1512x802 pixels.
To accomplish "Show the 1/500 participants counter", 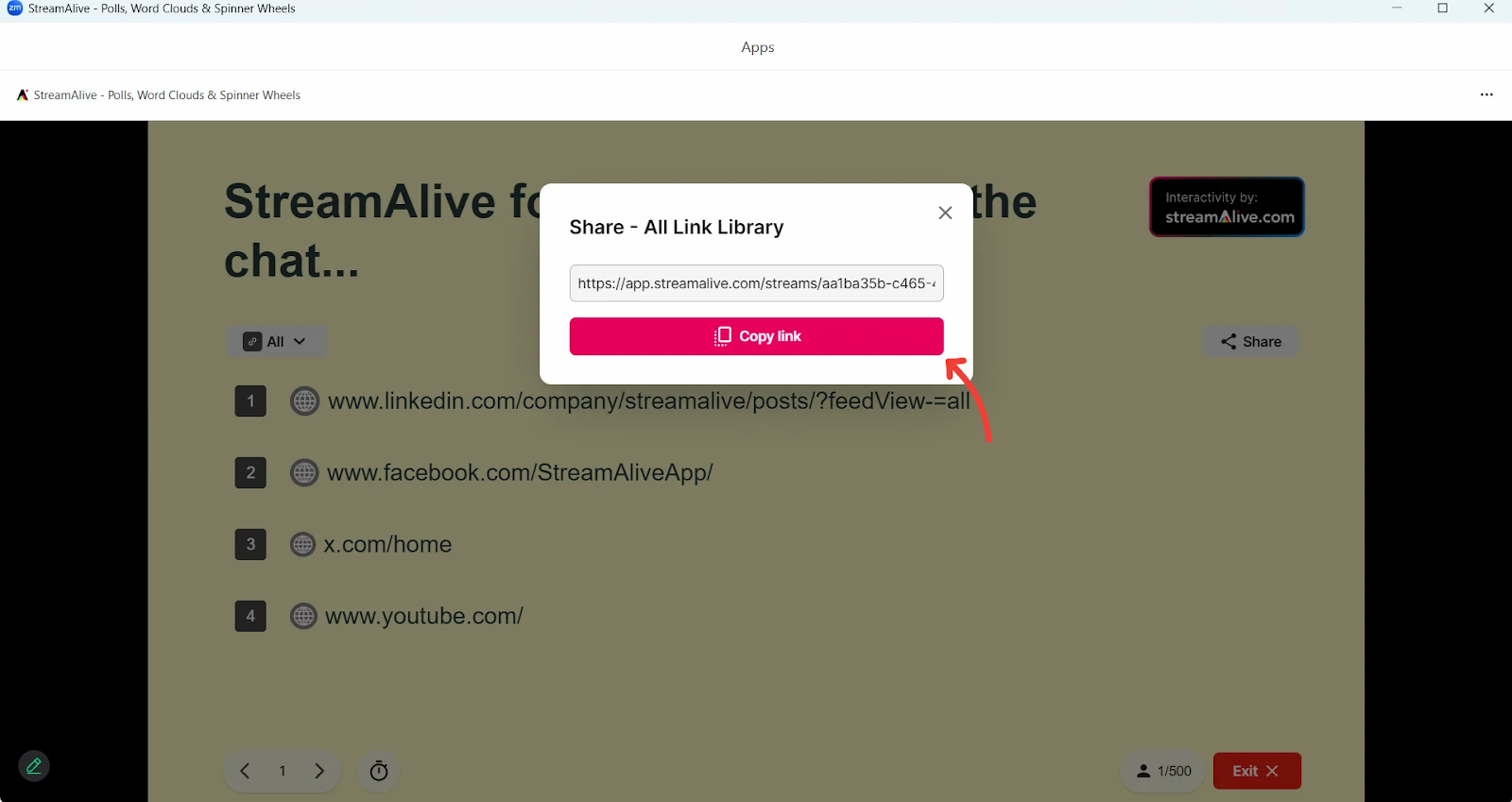I will (x=1163, y=771).
